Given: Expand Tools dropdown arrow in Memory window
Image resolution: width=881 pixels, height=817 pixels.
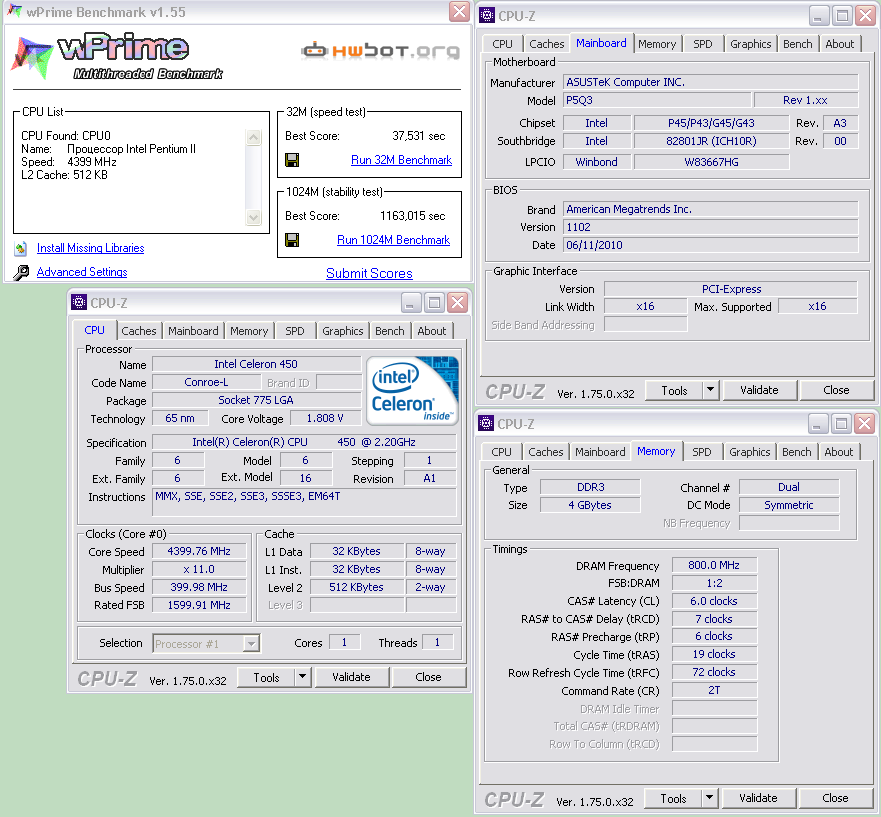Looking at the screenshot, I should (710, 797).
